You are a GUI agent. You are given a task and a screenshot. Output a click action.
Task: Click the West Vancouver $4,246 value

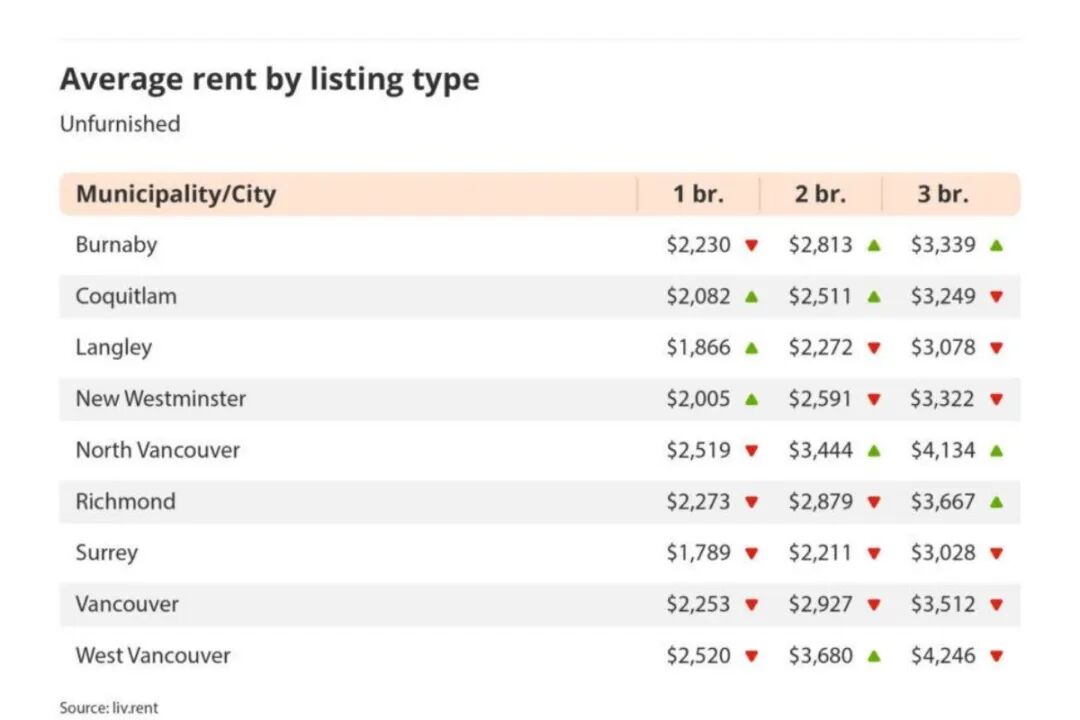click(942, 656)
